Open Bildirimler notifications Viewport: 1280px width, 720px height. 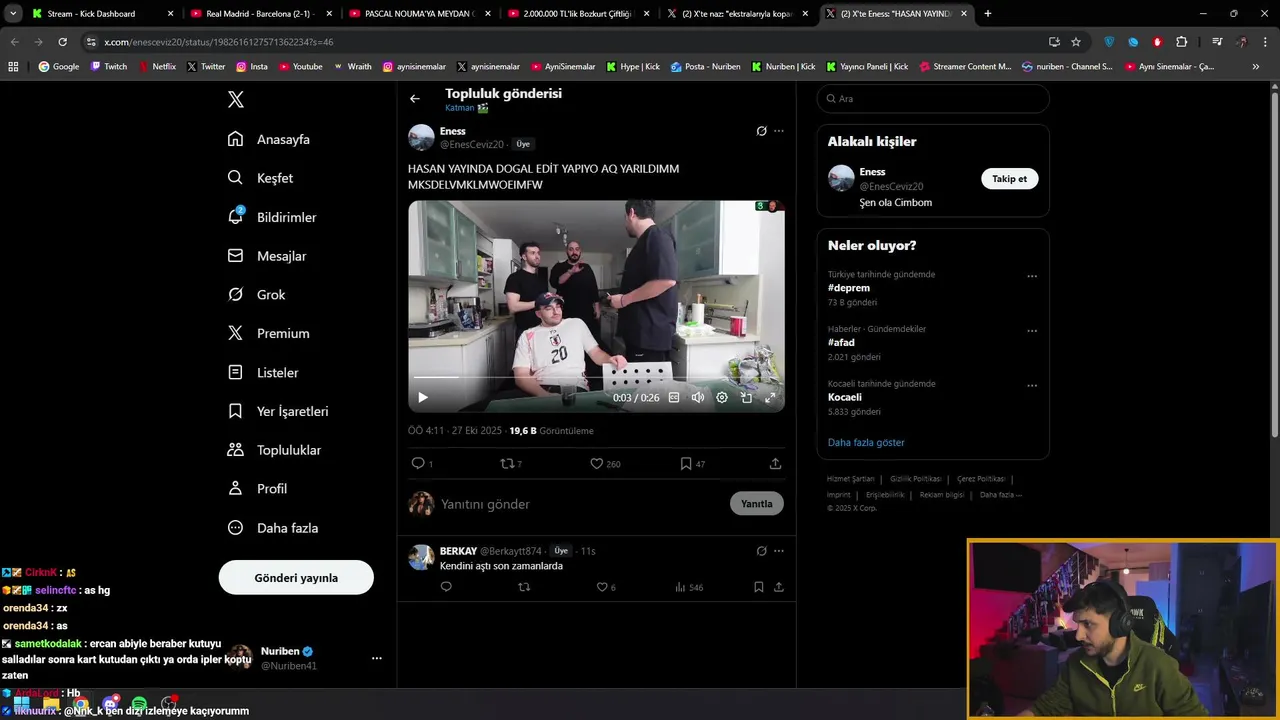tap(272, 217)
